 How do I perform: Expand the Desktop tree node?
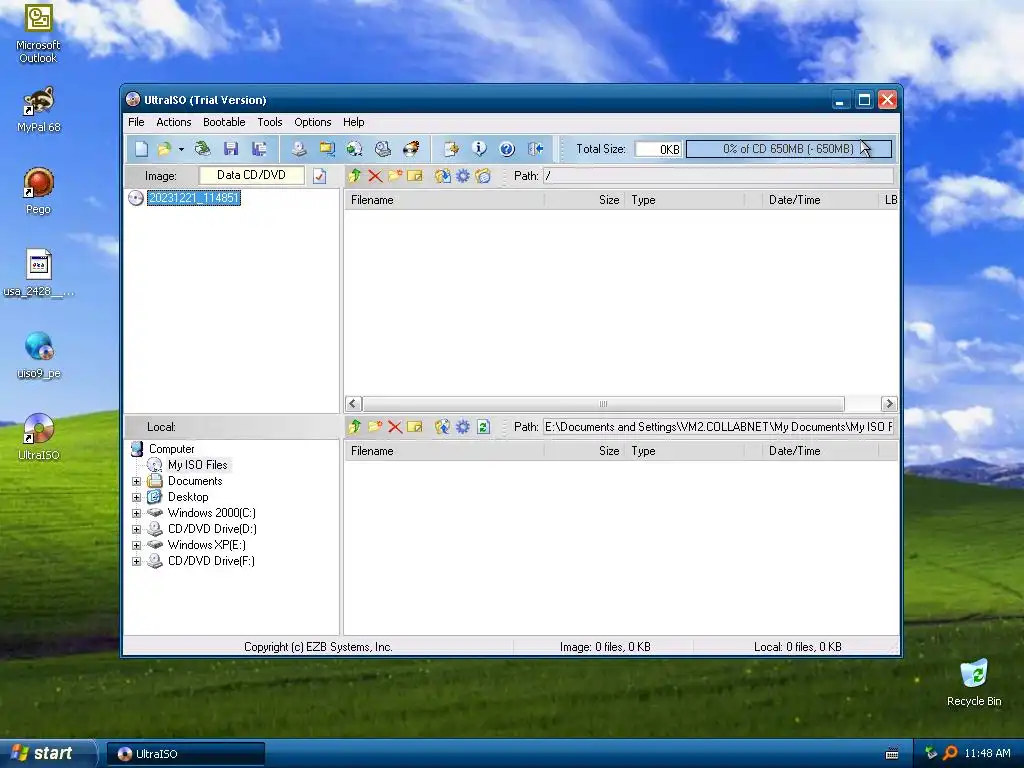[x=136, y=498]
